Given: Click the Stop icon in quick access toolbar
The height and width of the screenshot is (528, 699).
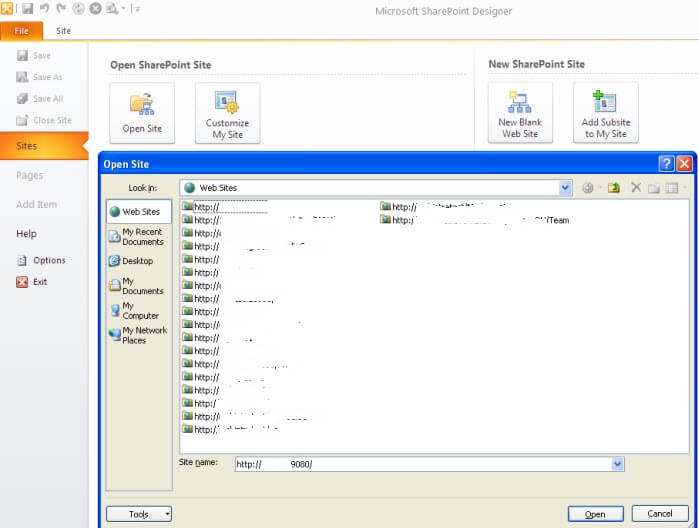Looking at the screenshot, I should click(x=95, y=8).
